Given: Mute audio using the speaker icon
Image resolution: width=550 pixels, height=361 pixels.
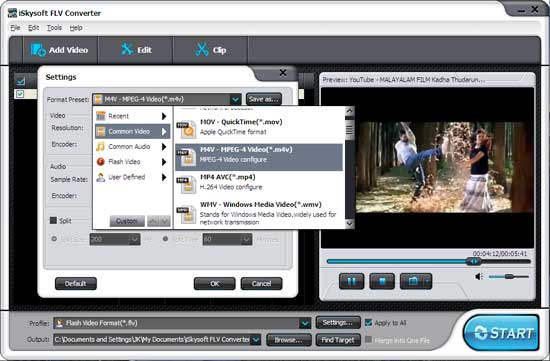Looking at the screenshot, I should tap(479, 277).
